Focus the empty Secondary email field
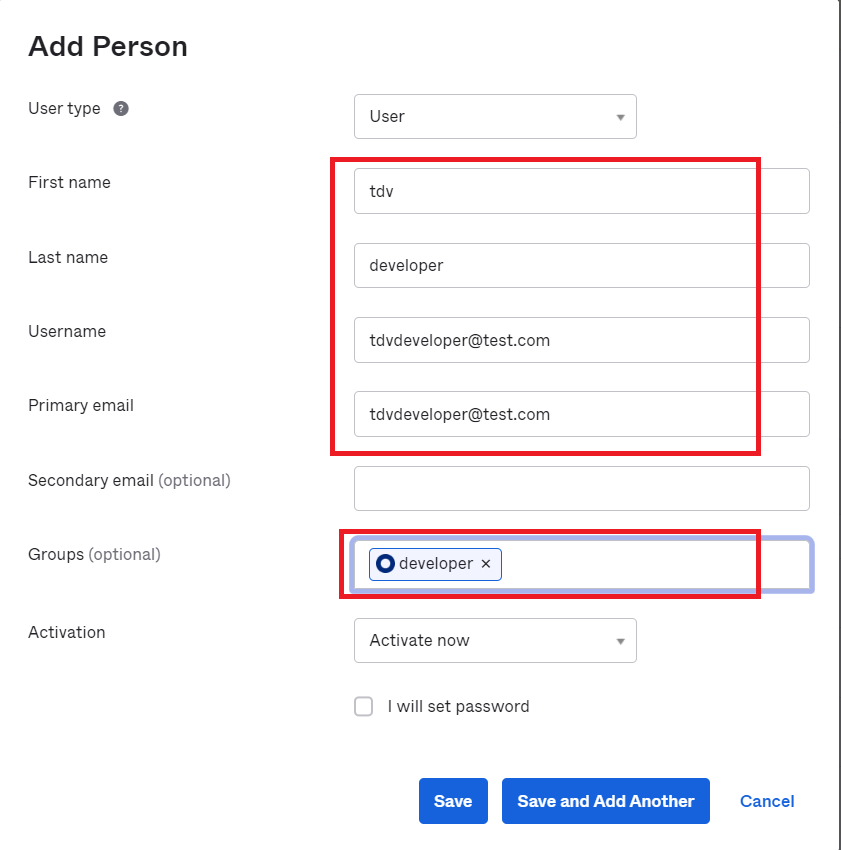Image resolution: width=841 pixels, height=850 pixels. 582,488
